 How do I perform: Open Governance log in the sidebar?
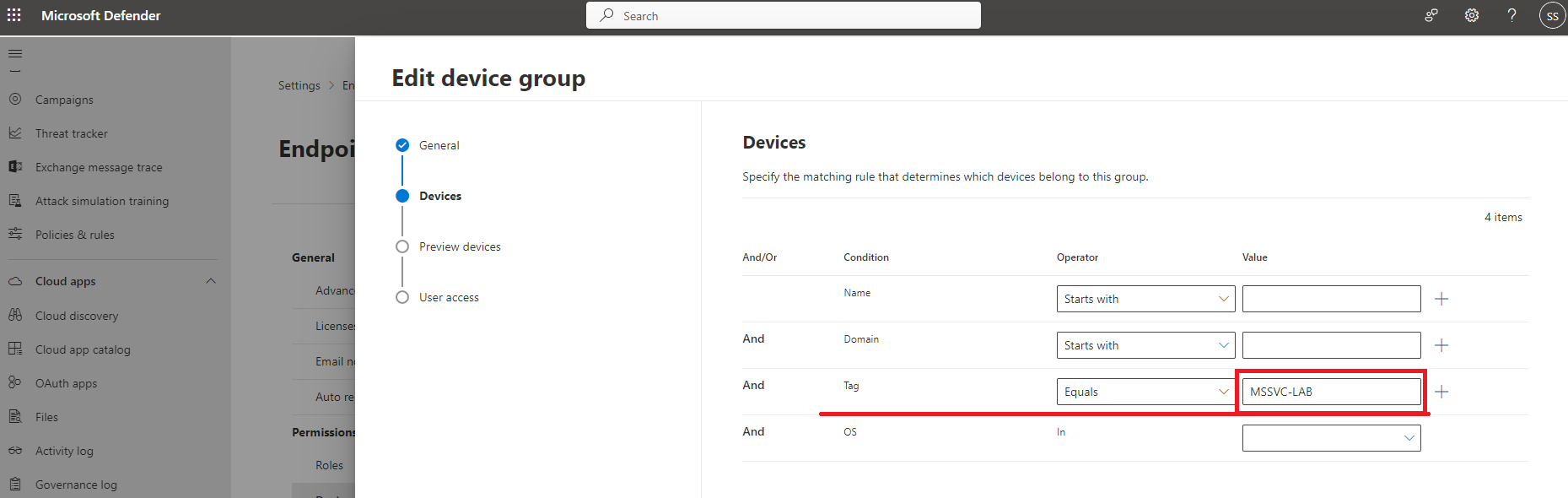76,484
